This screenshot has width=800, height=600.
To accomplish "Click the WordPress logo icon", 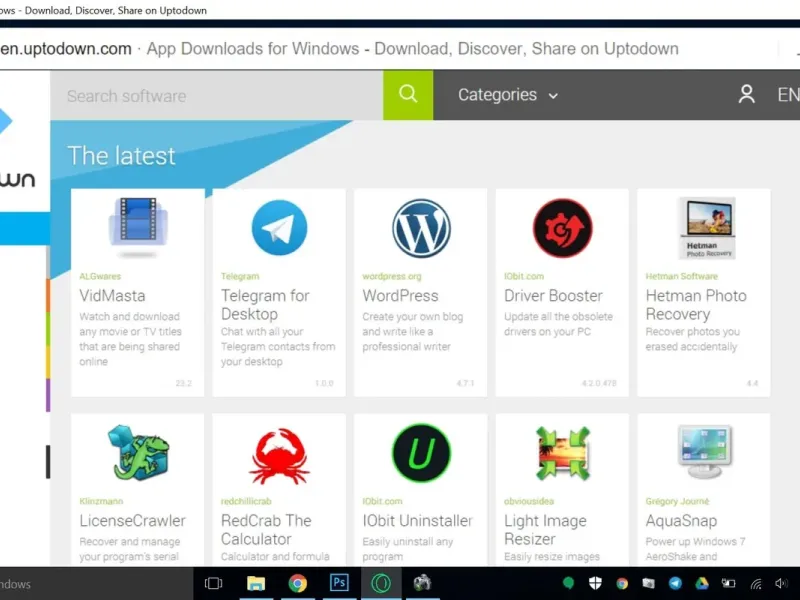I will (x=421, y=228).
